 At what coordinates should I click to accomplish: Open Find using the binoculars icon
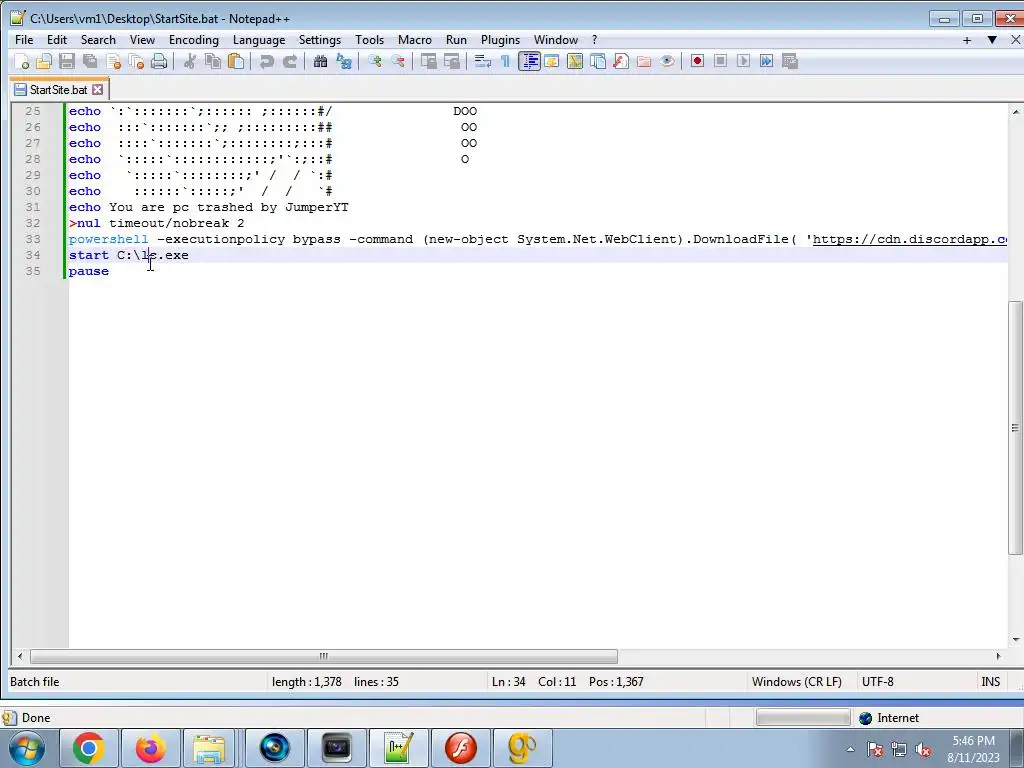click(x=321, y=61)
